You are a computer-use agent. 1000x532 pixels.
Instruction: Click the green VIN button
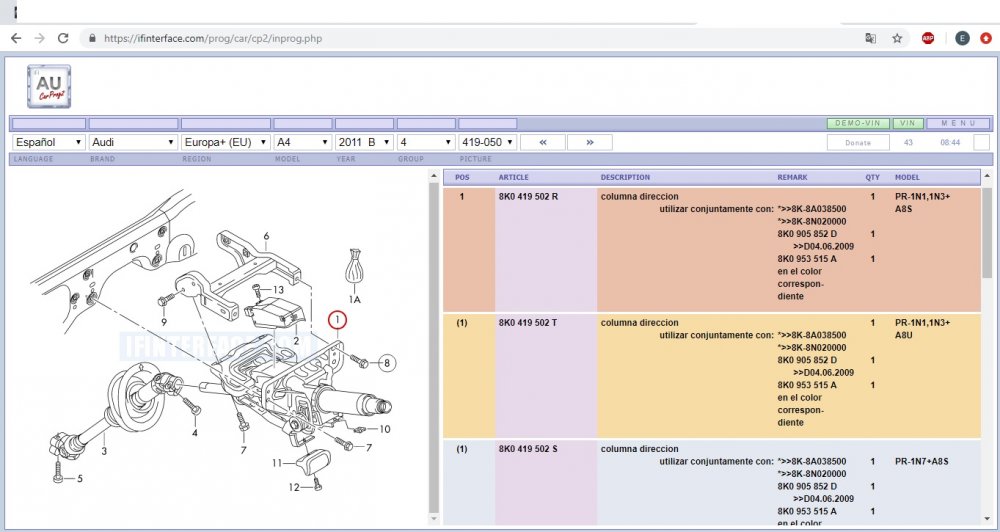click(x=908, y=123)
